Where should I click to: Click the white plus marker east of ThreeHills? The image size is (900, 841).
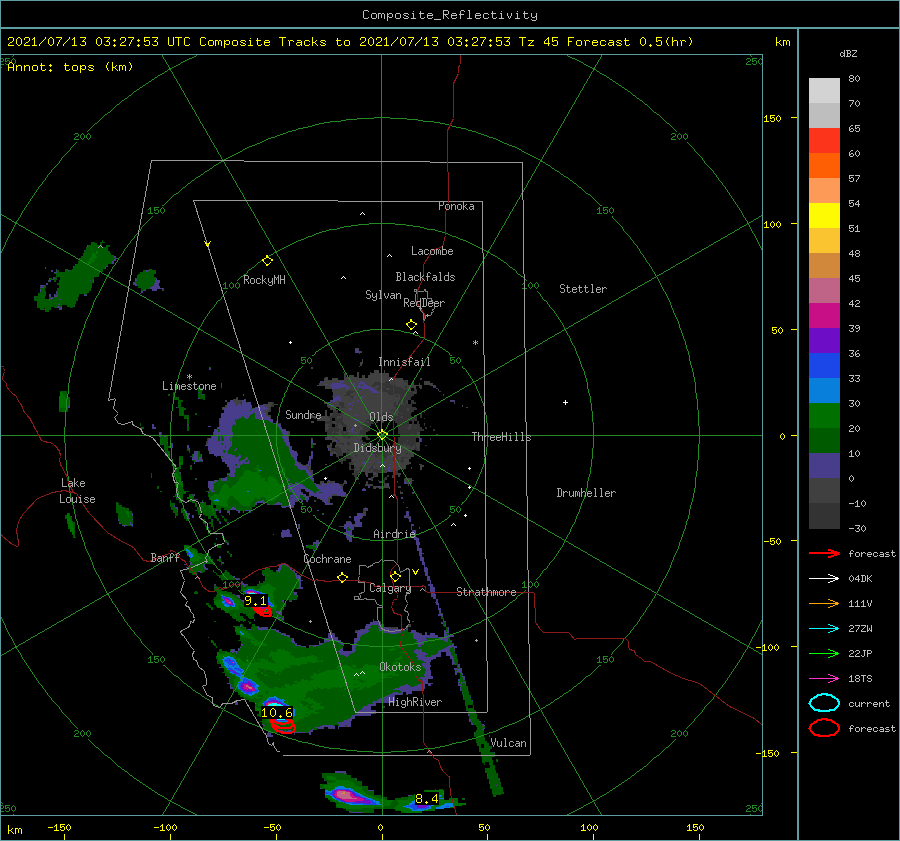(565, 402)
